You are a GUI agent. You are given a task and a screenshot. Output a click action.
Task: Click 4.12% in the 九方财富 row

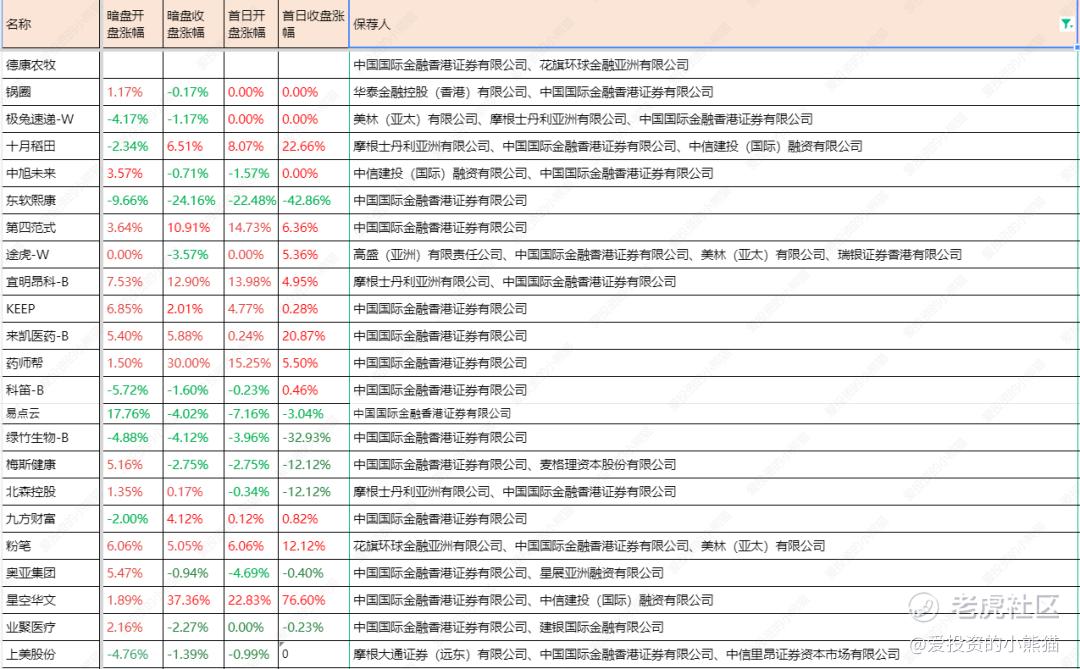[185, 519]
